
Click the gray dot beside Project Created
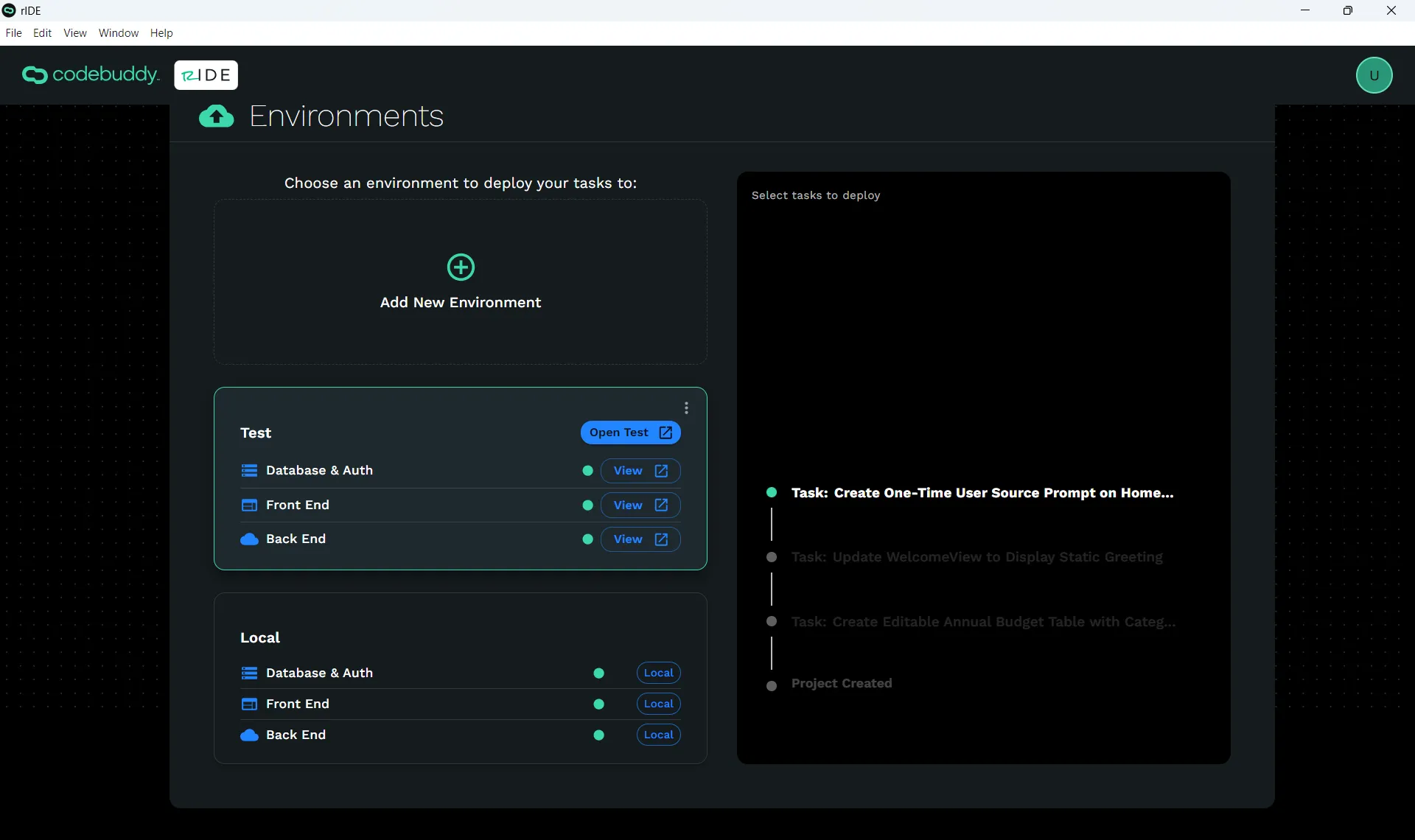click(772, 686)
